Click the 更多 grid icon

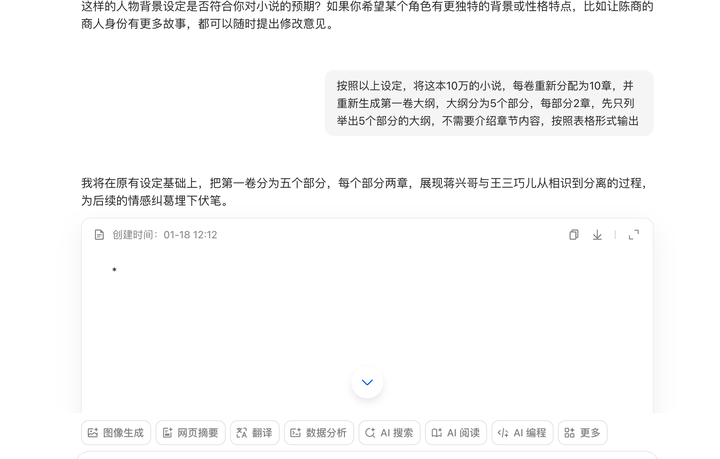[569, 433]
